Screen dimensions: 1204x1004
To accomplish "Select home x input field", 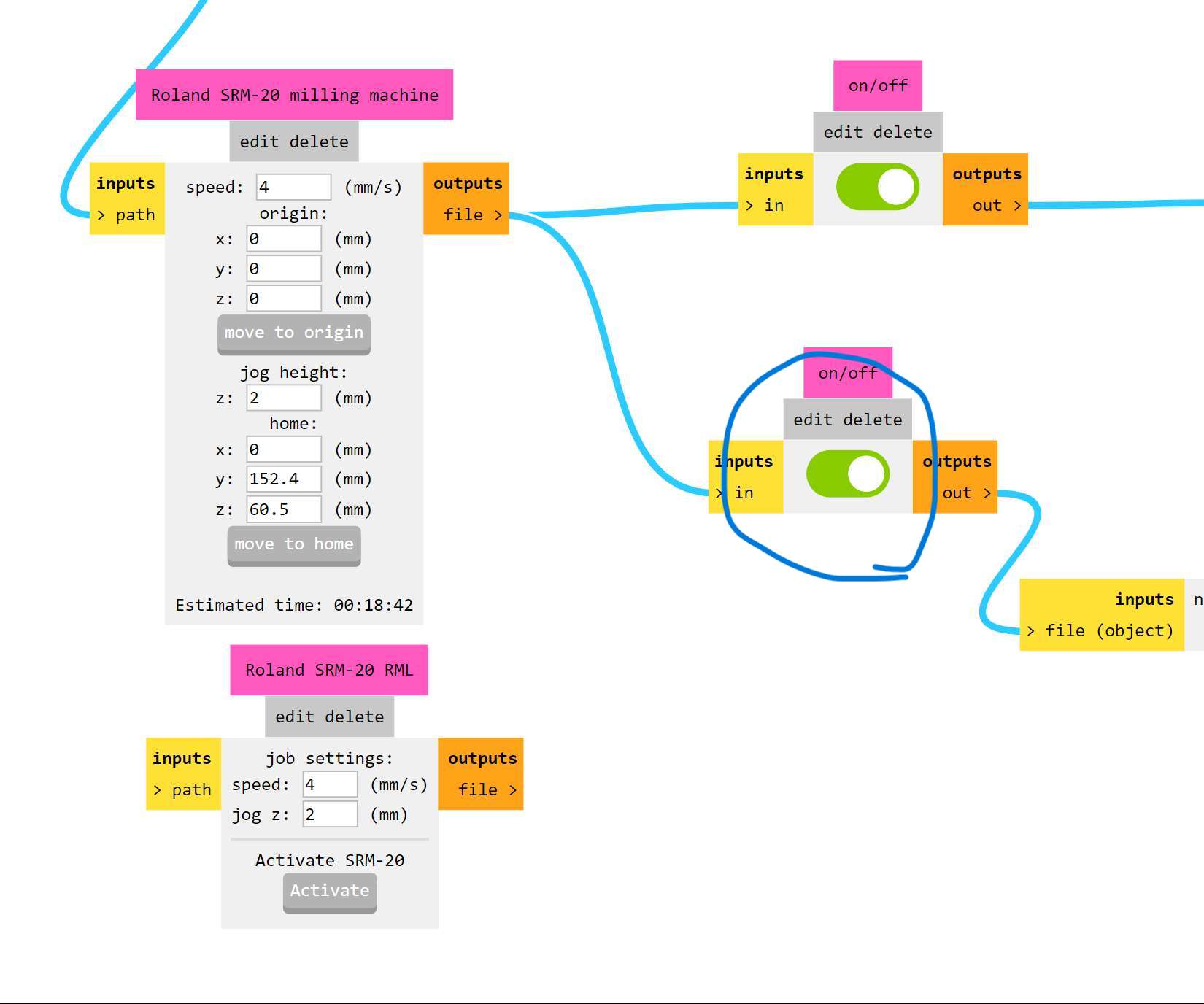I will tap(284, 449).
